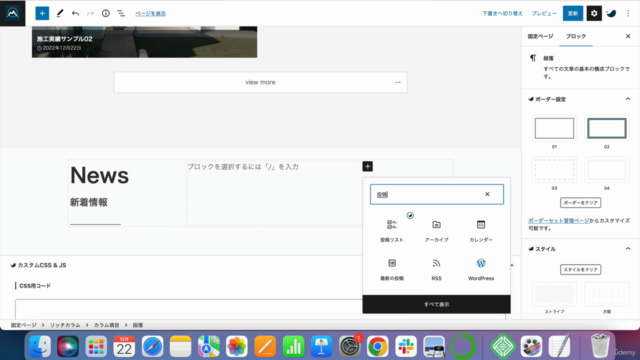Open the document info details icon
640x360 pixels.
tap(106, 13)
